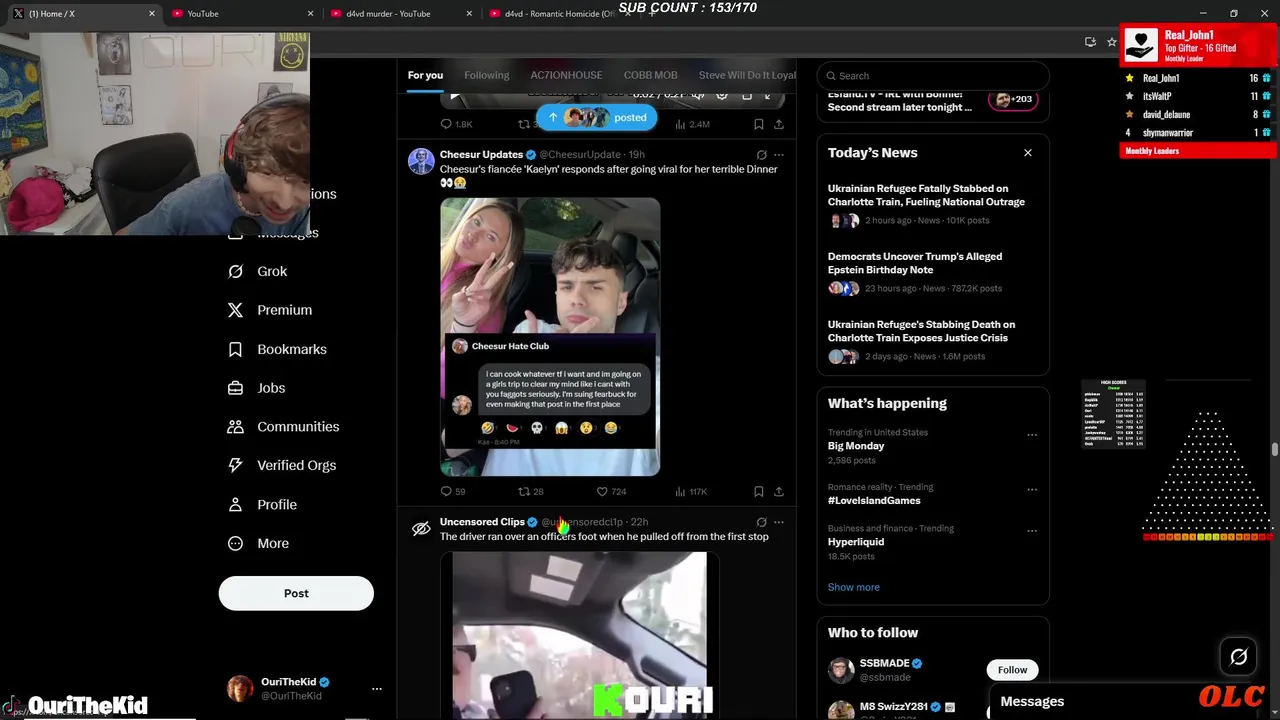Open account menu next to OuriTheKid
The height and width of the screenshot is (720, 1280).
pyautogui.click(x=377, y=688)
